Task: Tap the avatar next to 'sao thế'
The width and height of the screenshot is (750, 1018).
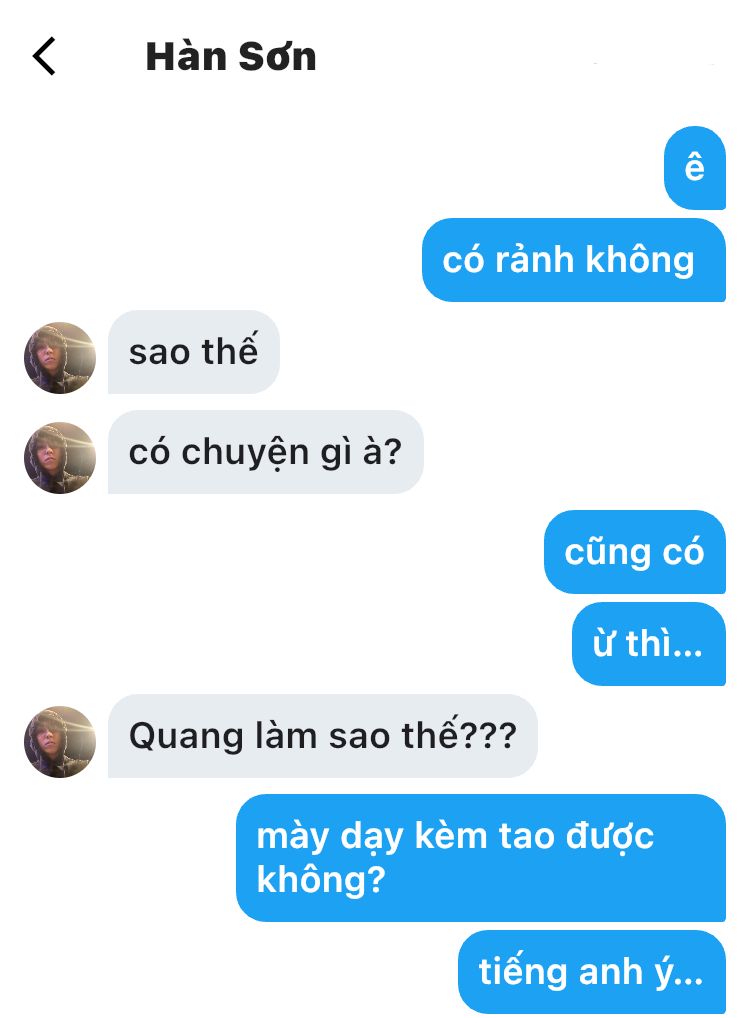Action: 60,358
